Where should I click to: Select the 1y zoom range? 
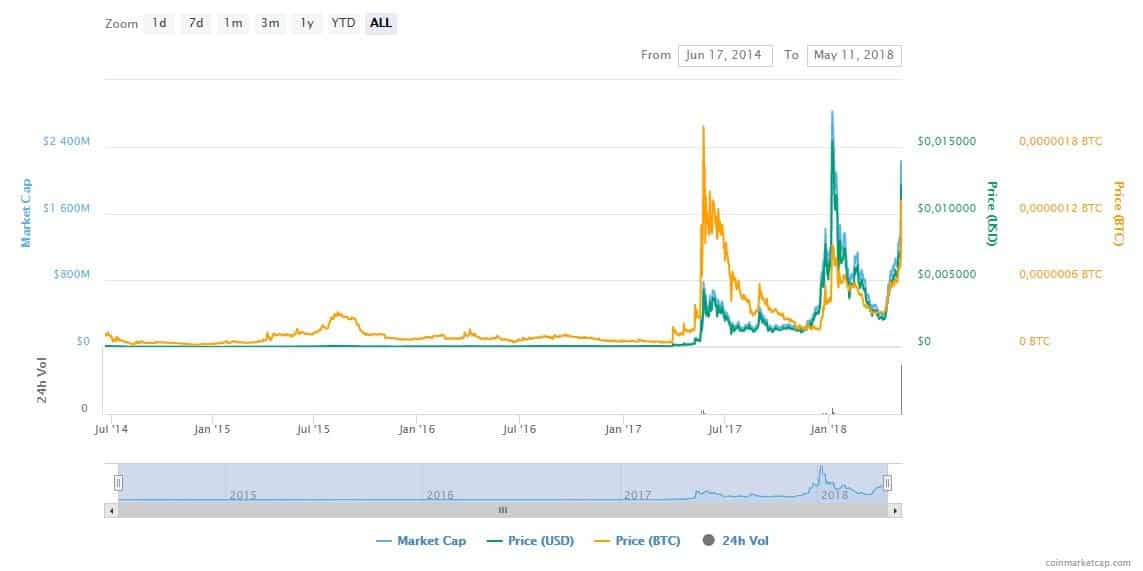(x=305, y=23)
